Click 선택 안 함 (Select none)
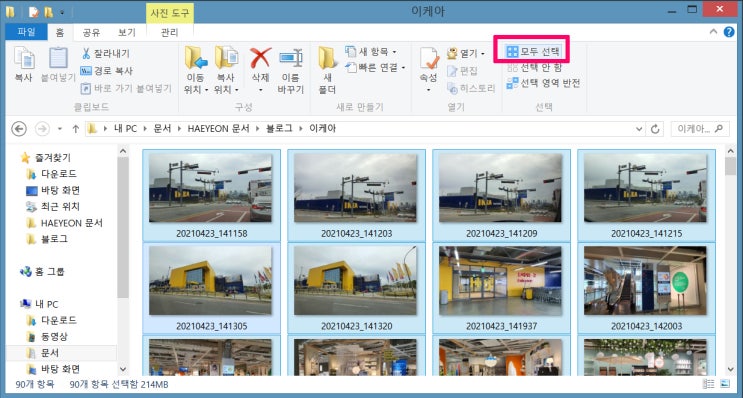 534,67
